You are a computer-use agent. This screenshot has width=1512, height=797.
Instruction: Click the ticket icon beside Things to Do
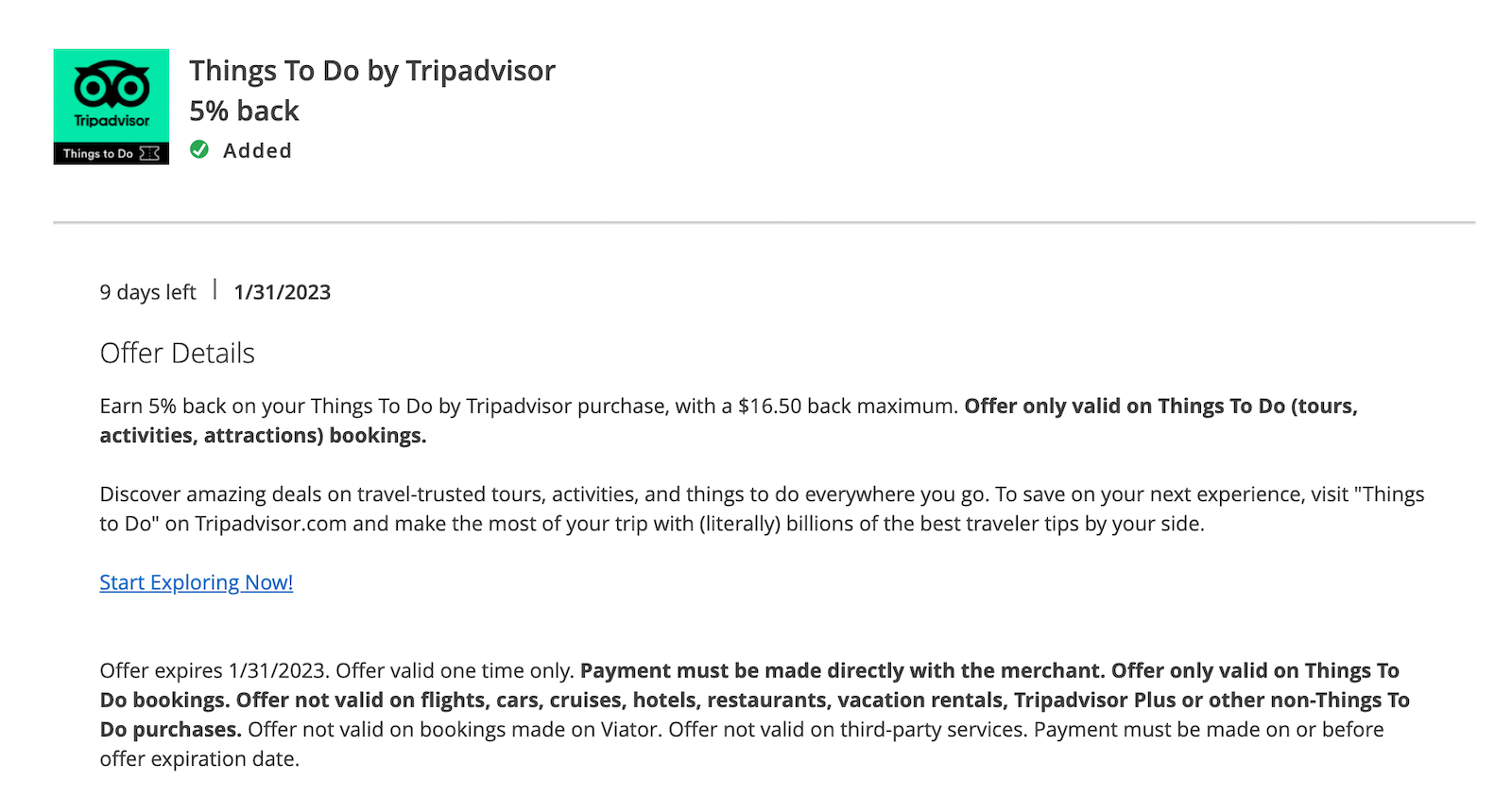[x=149, y=153]
